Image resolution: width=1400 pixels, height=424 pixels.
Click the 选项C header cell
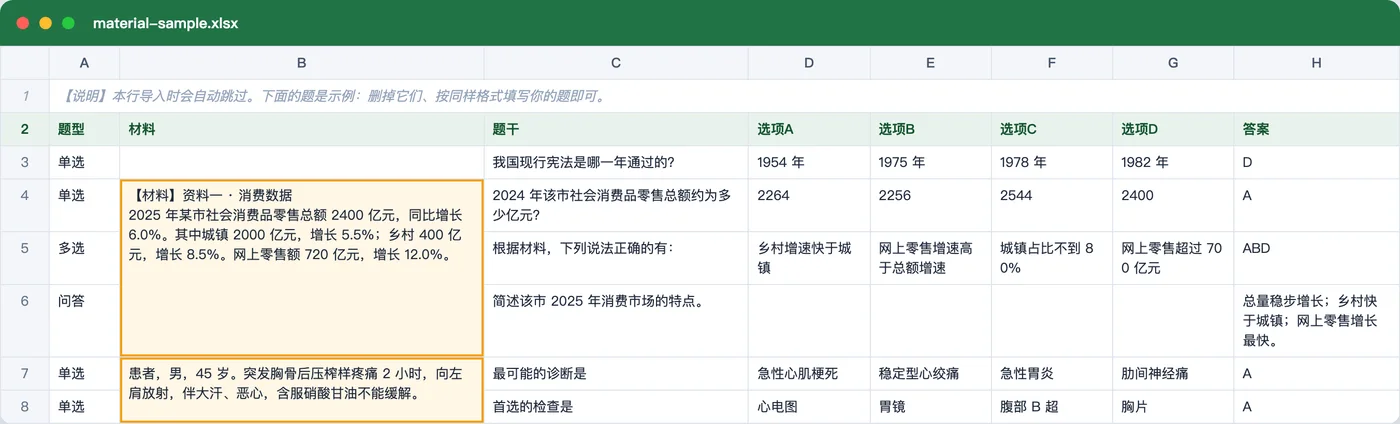pos(1052,129)
